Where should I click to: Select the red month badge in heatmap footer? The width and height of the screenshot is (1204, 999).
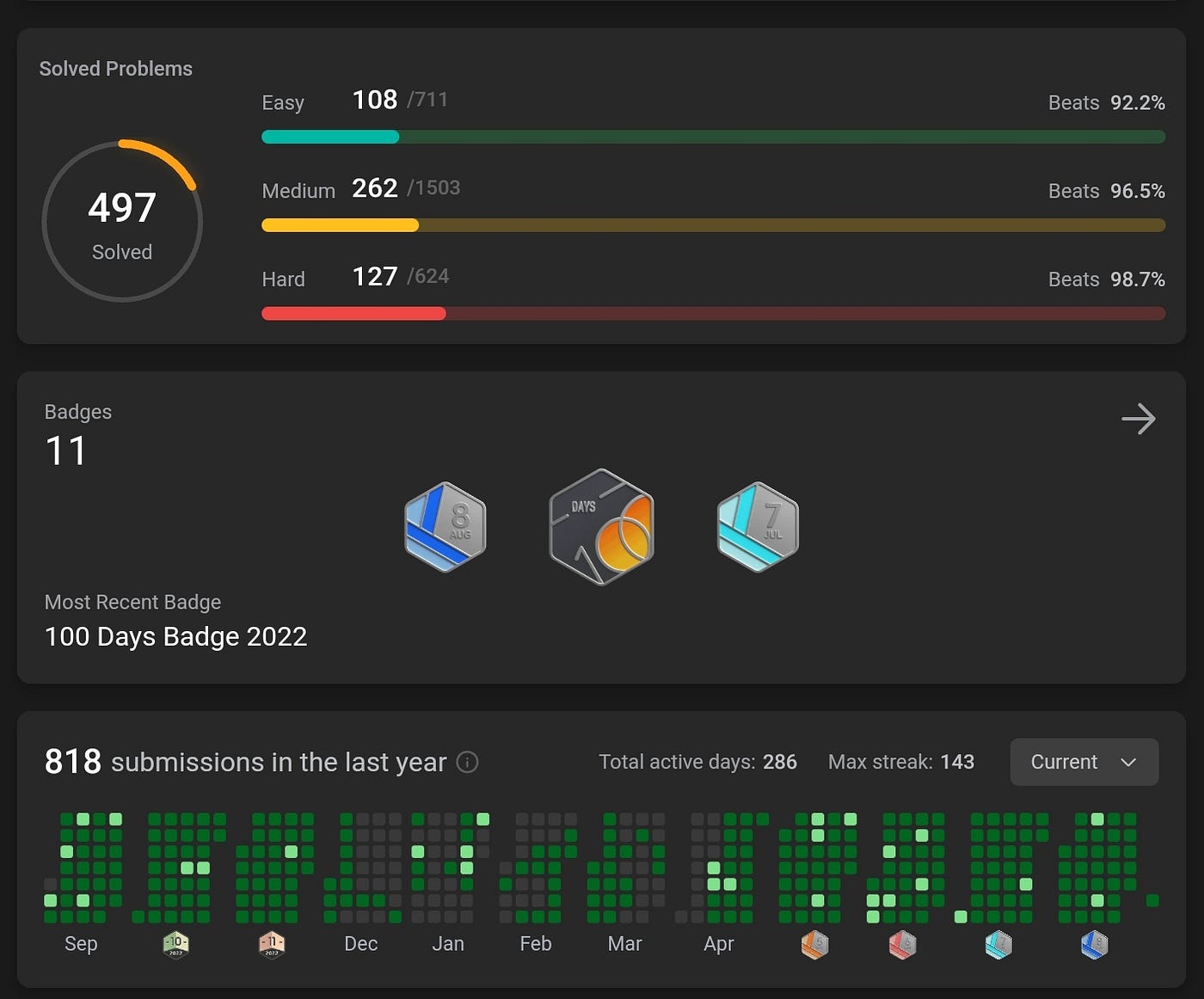click(902, 945)
